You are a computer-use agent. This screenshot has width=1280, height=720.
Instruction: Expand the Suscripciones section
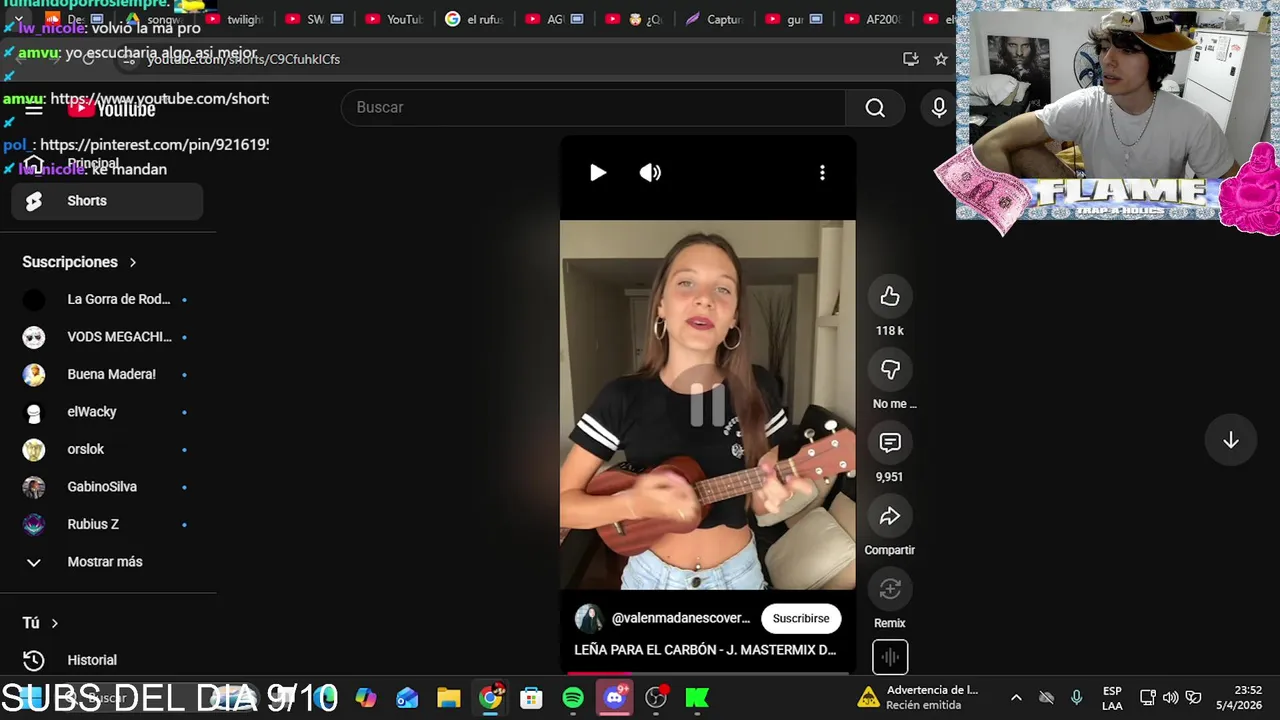coord(80,262)
